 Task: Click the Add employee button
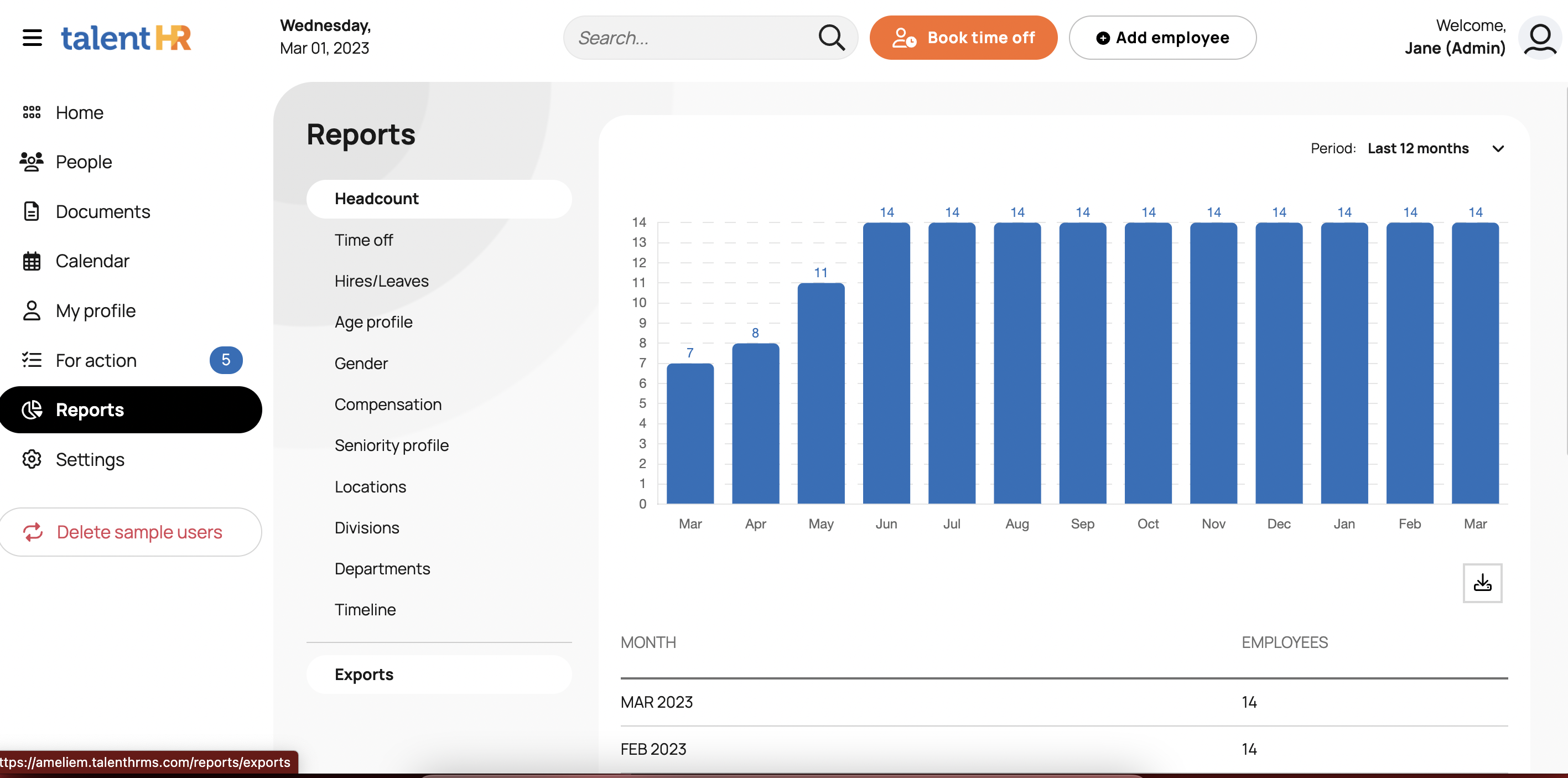(1162, 38)
